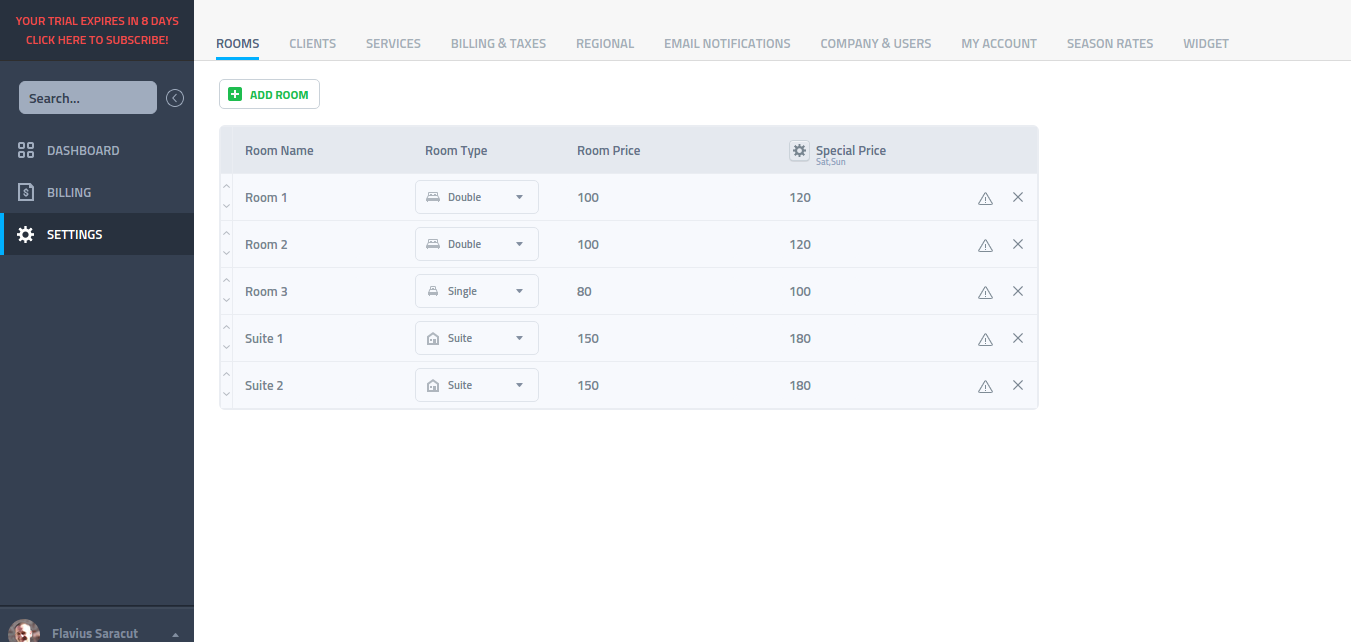Expand user menu arrow next to Flavius Saracut
Viewport: 1351px width, 642px height.
[176, 634]
